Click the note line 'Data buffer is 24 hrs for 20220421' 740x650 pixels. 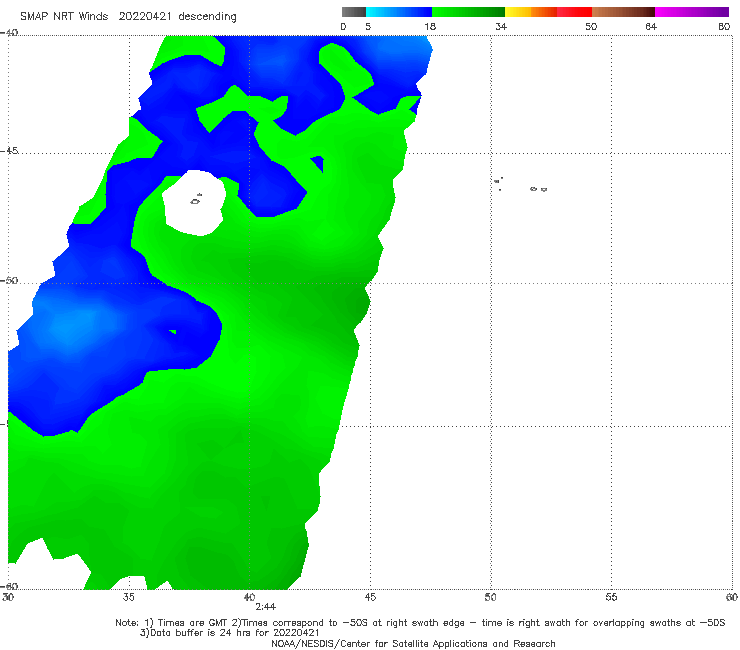click(x=229, y=633)
